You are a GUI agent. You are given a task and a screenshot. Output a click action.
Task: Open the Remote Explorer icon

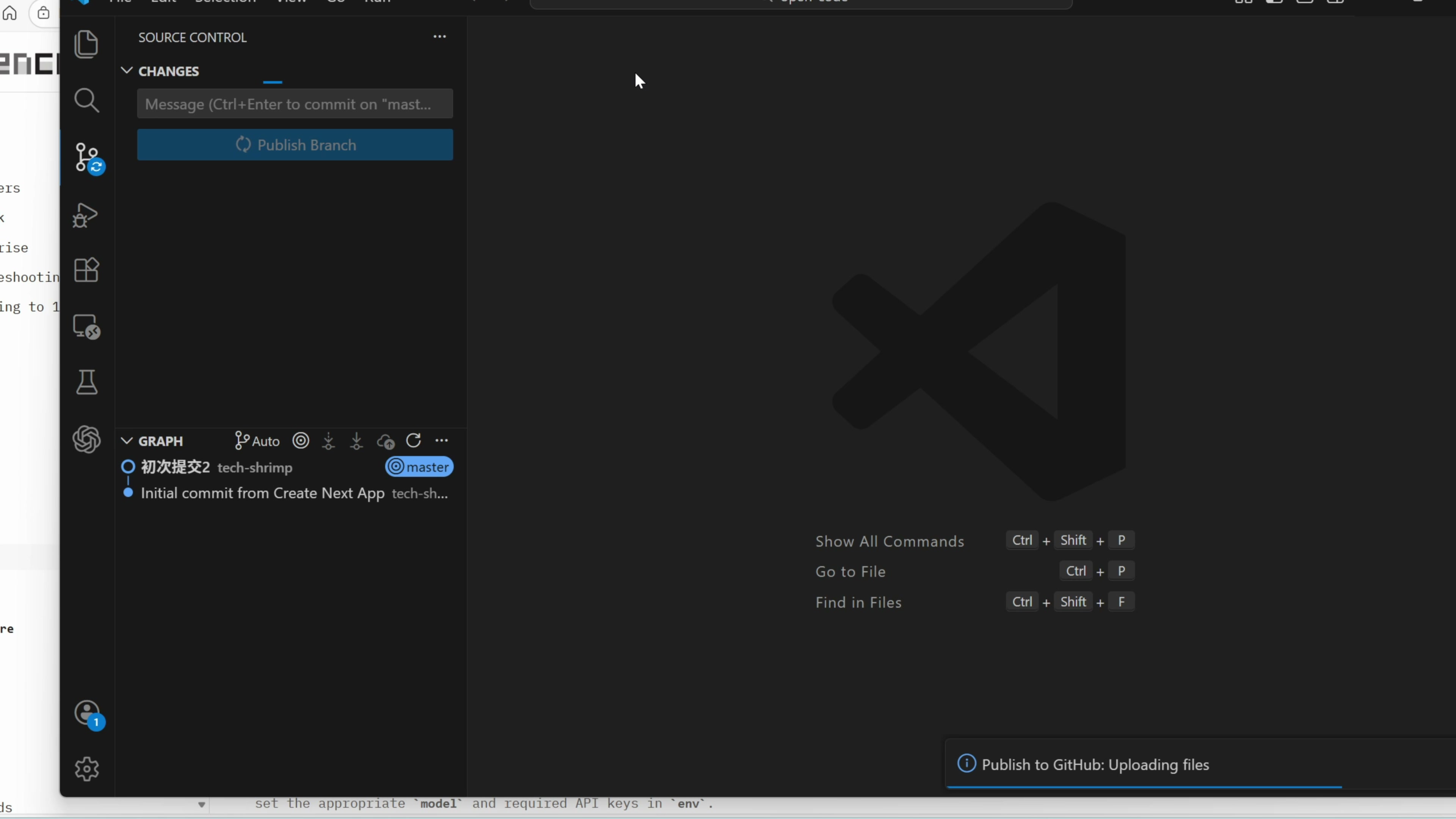point(86,326)
